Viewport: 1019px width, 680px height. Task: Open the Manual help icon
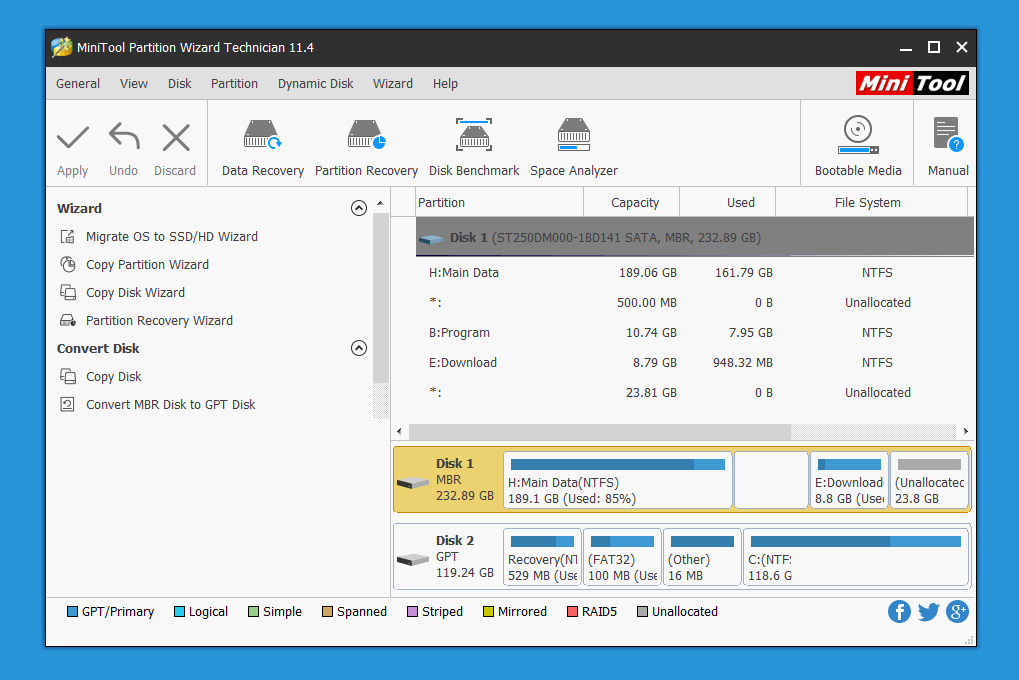[x=948, y=134]
